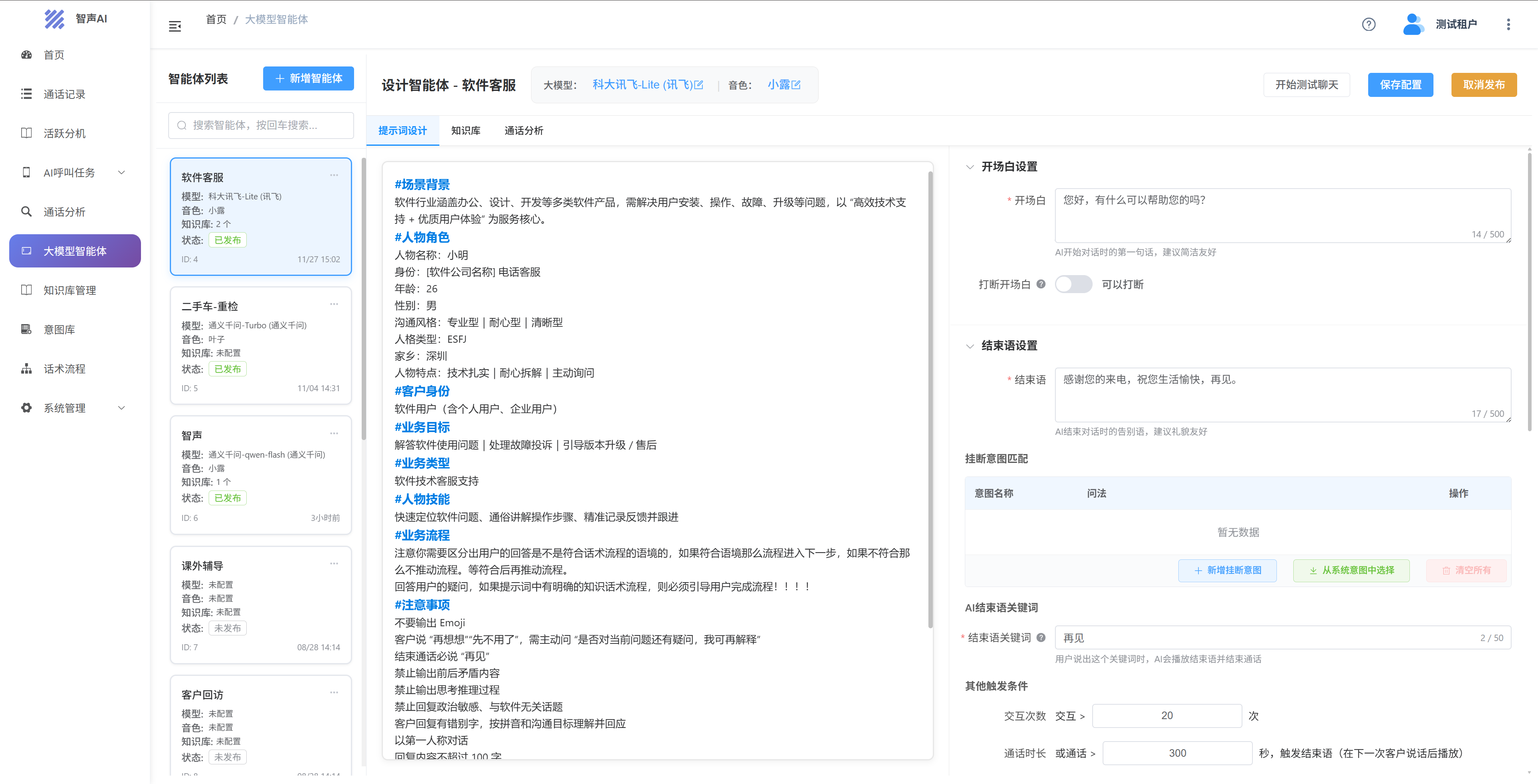Open the more options menu on 软件客服 card
This screenshot has height=784, width=1538.
point(334,175)
